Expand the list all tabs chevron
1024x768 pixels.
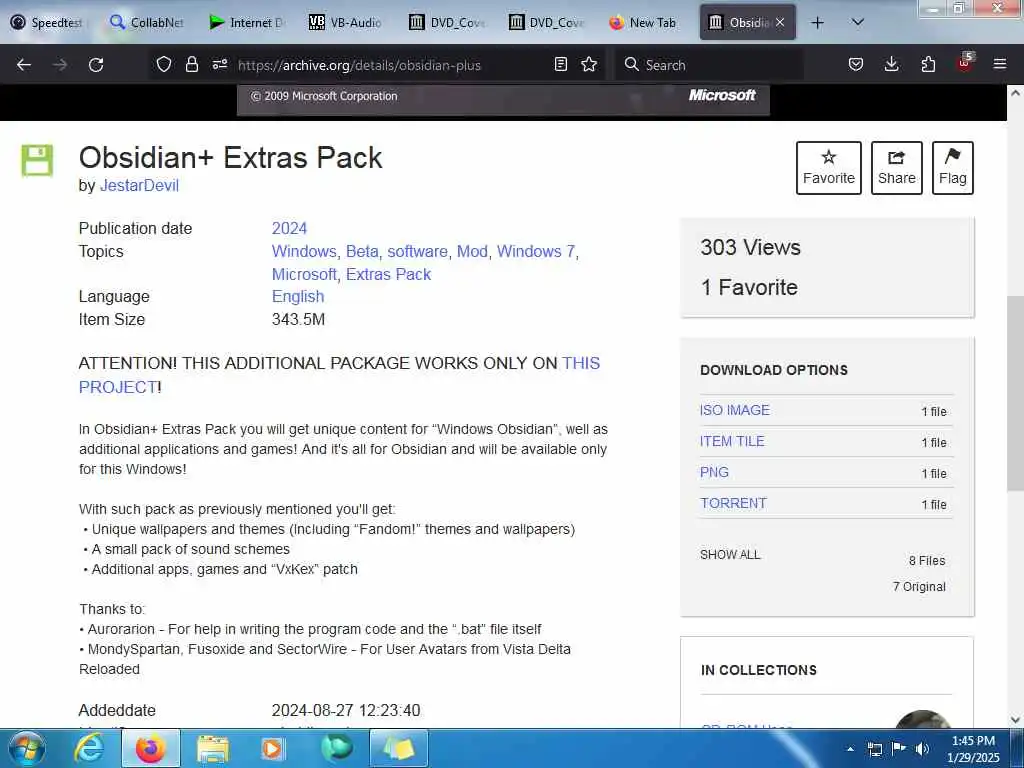pyautogui.click(x=858, y=22)
